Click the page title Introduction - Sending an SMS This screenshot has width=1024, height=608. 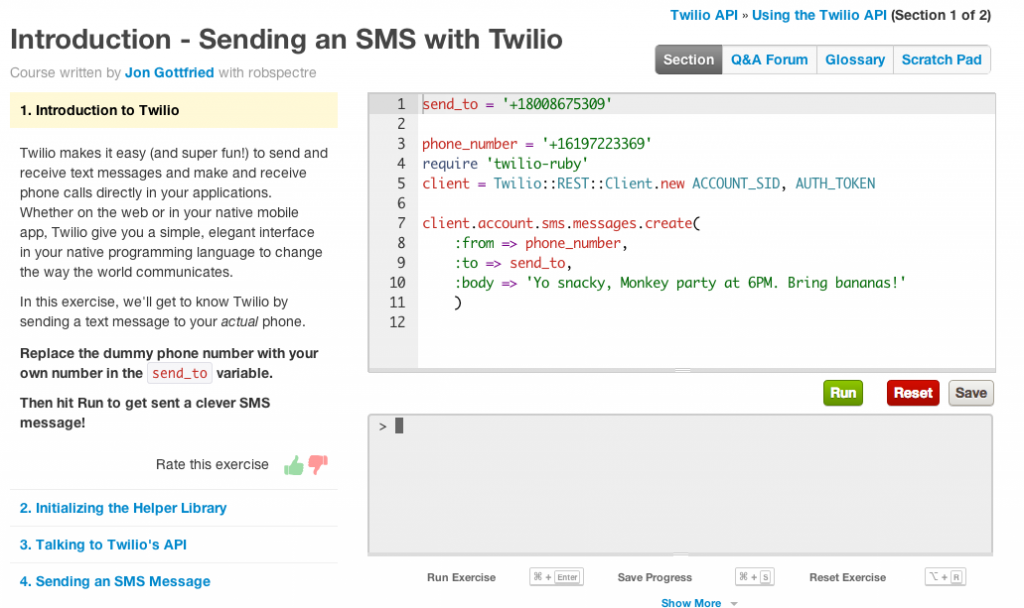[x=286, y=39]
